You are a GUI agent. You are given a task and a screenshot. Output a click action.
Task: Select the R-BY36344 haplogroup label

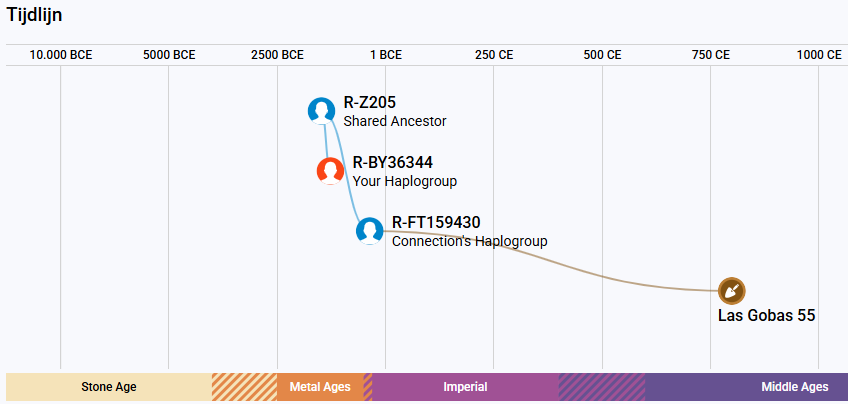point(393,162)
